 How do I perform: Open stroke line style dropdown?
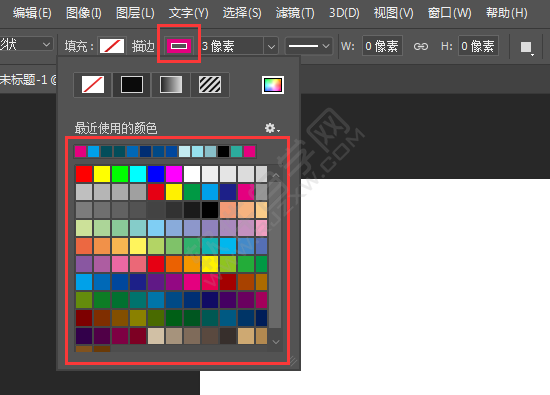tap(309, 46)
